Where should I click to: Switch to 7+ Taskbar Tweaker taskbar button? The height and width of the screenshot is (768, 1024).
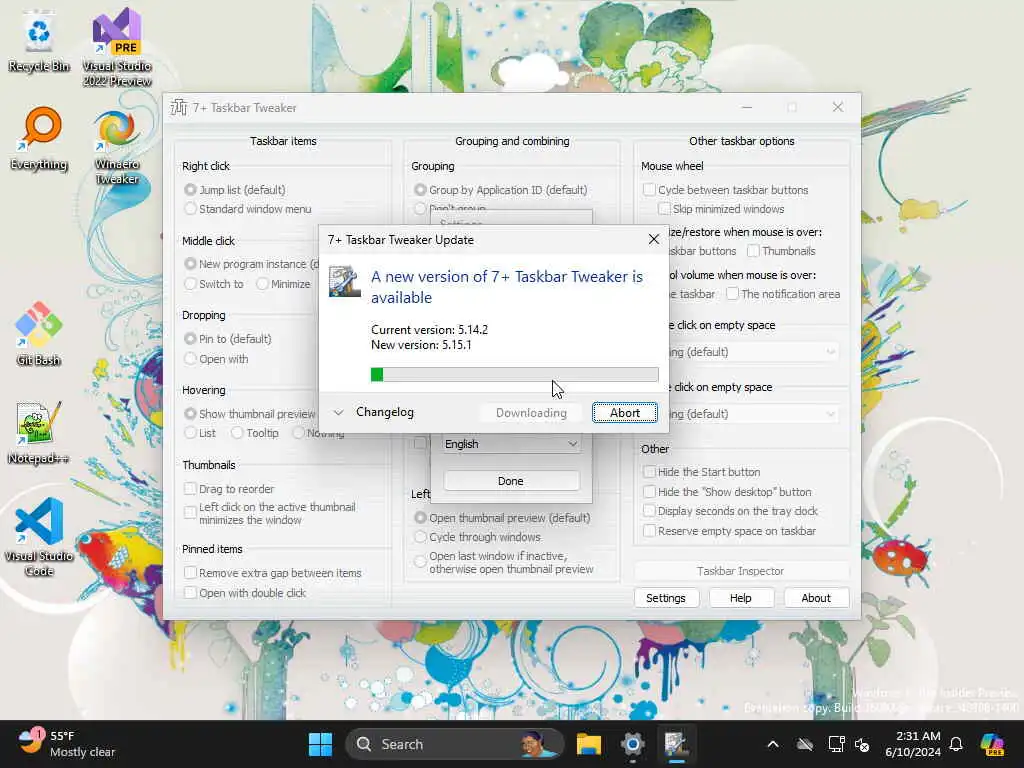pos(676,744)
